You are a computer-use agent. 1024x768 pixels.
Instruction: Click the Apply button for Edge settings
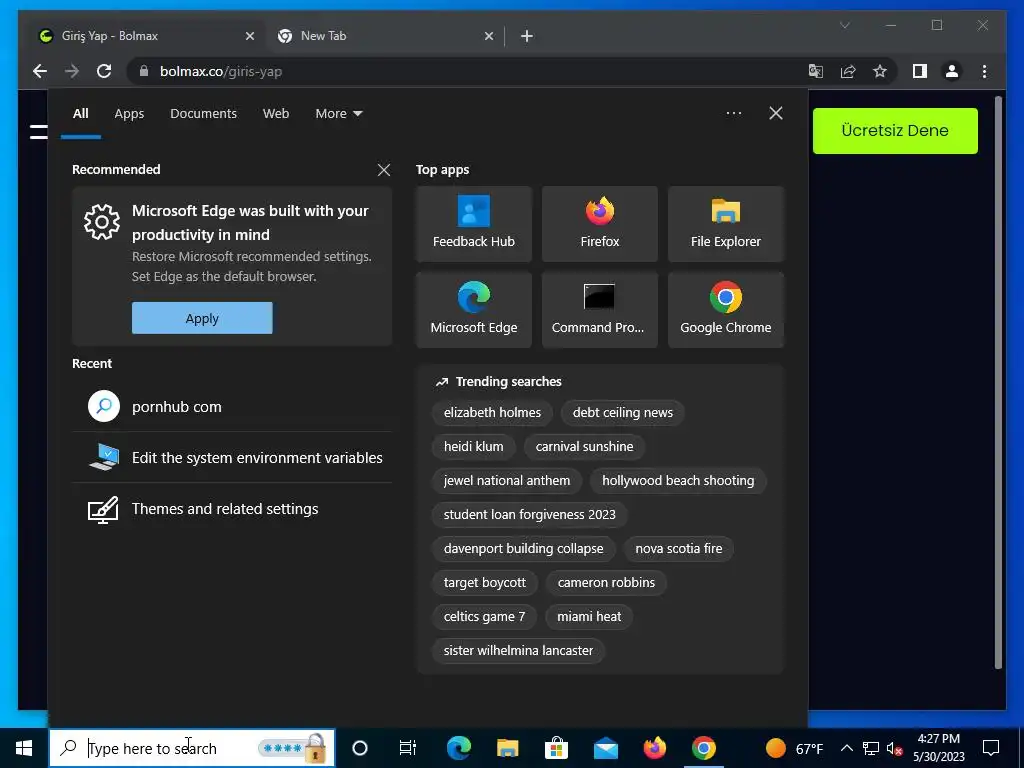coord(202,318)
